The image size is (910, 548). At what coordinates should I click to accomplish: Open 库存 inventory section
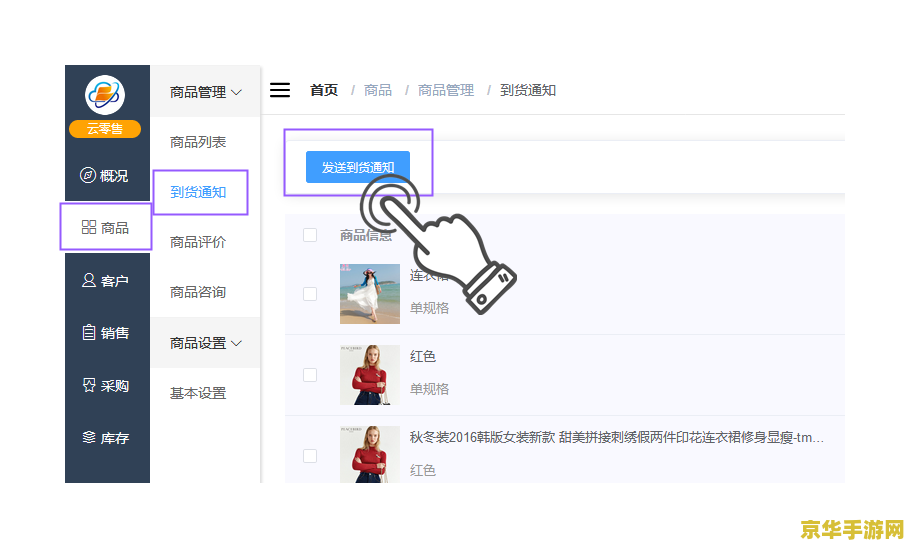click(106, 438)
